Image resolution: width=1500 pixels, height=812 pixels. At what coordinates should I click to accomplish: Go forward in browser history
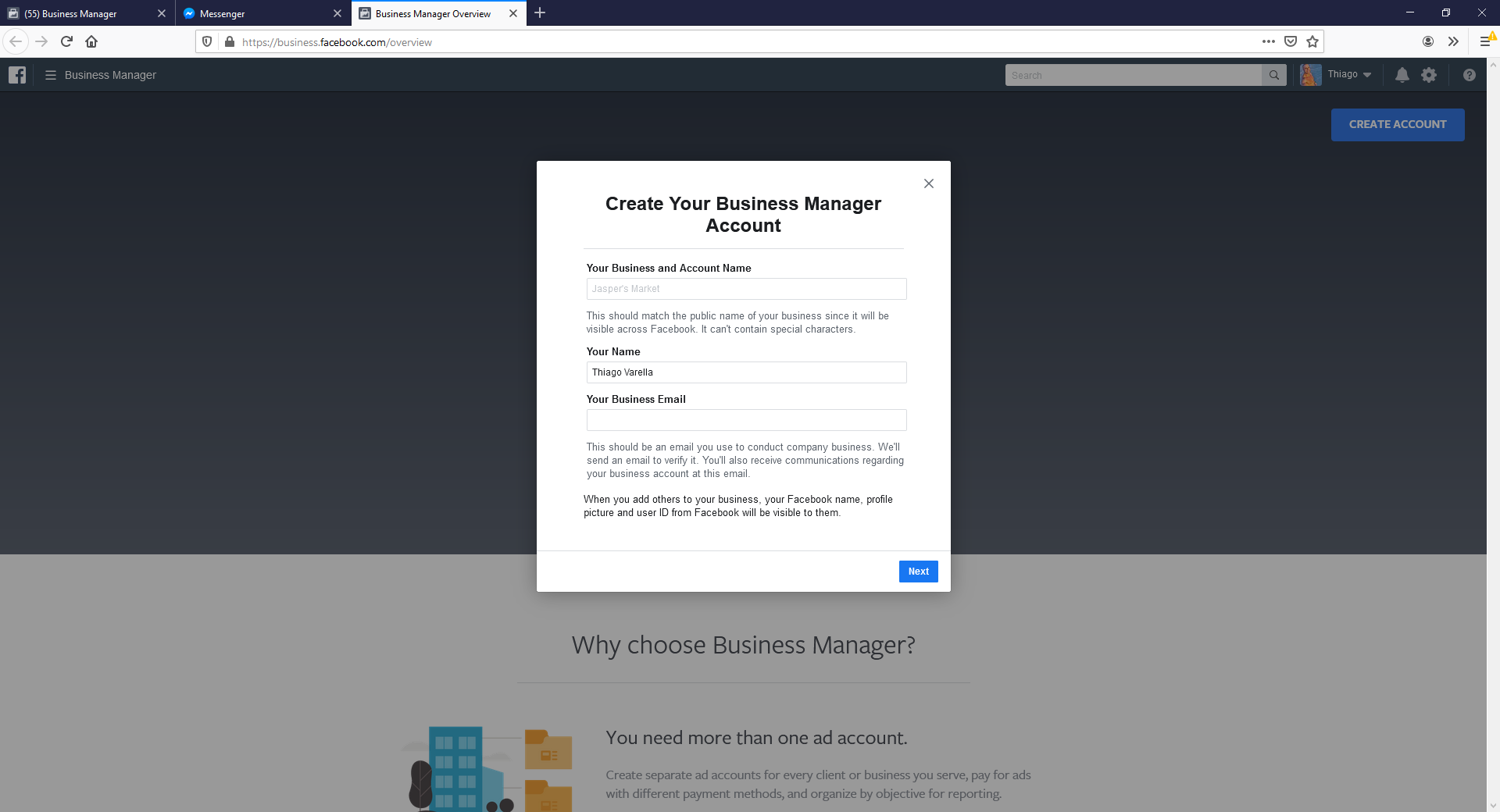pyautogui.click(x=41, y=41)
